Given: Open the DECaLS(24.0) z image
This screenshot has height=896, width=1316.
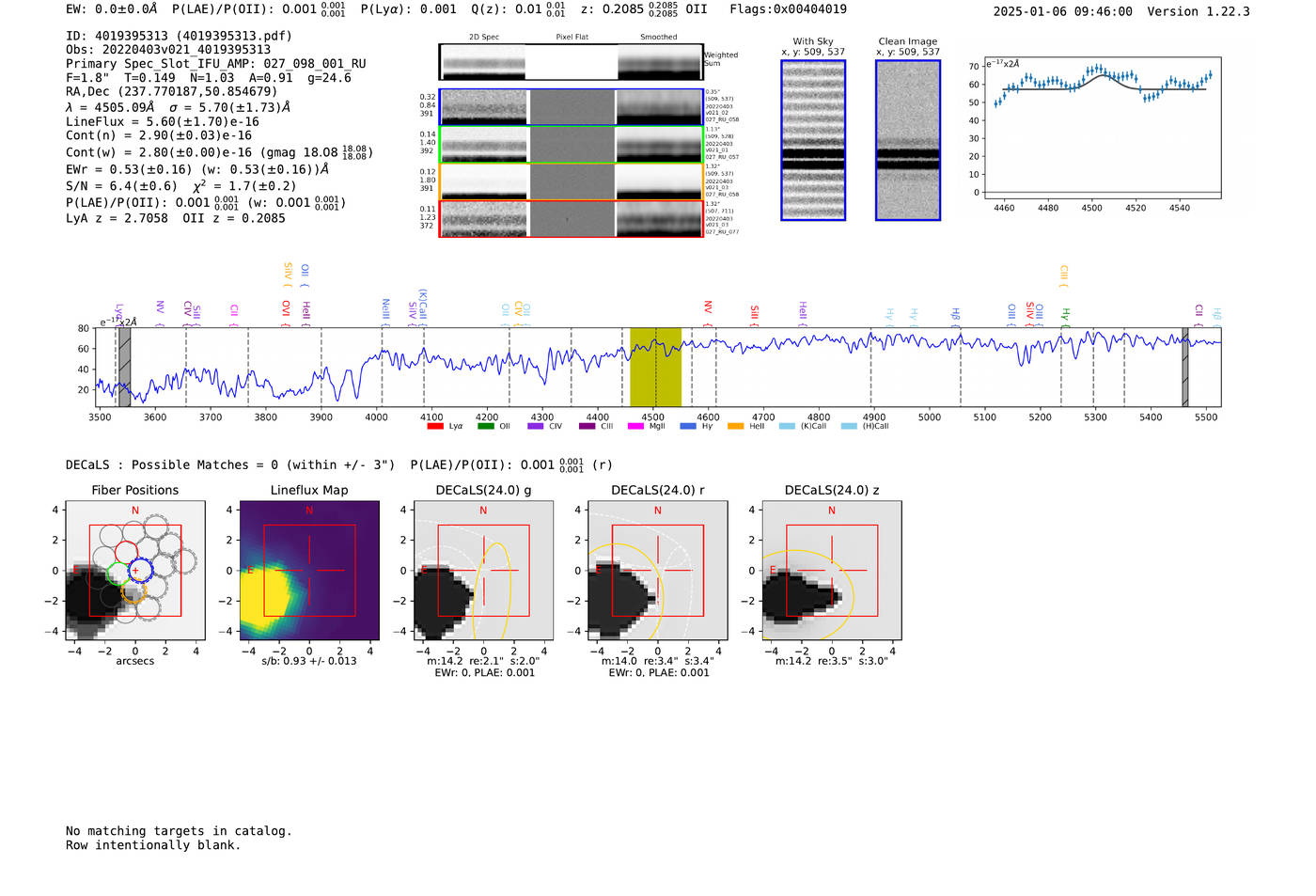Looking at the screenshot, I should click(x=832, y=570).
